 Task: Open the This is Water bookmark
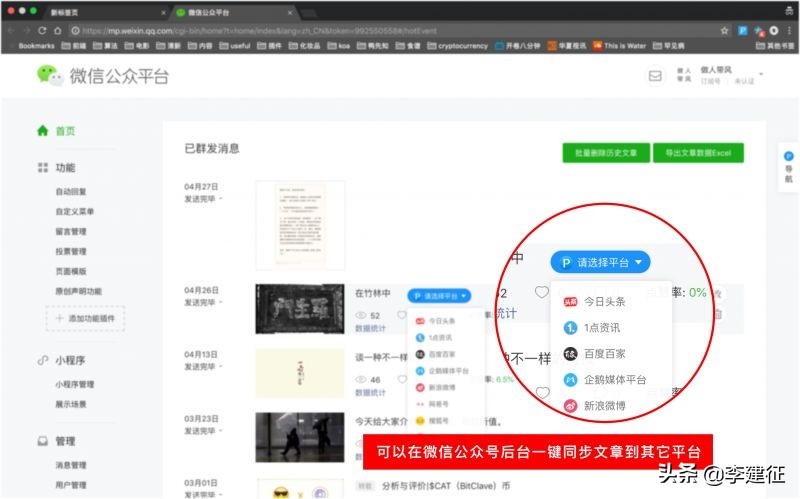[x=619, y=46]
